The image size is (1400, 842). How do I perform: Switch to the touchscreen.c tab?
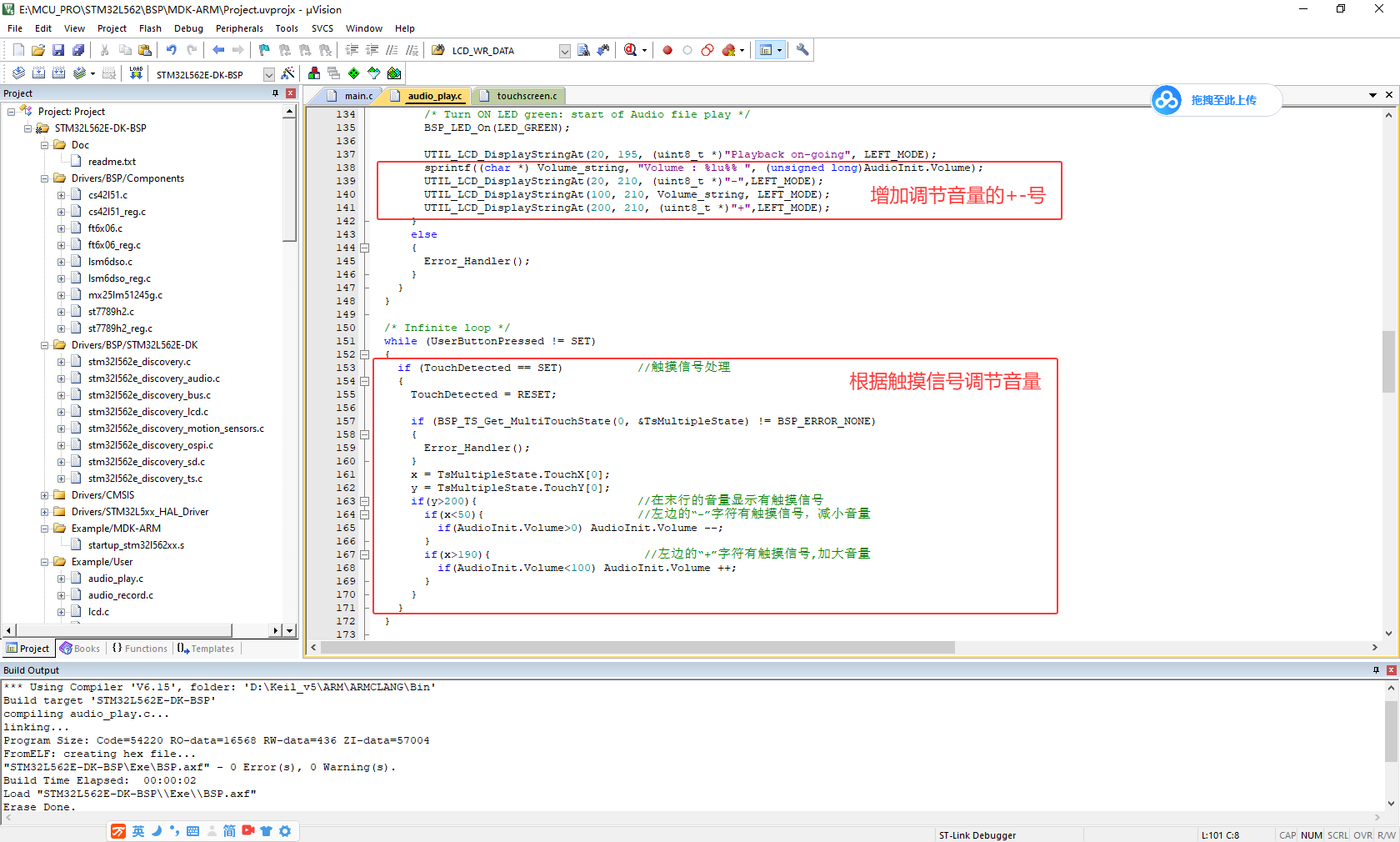520,96
